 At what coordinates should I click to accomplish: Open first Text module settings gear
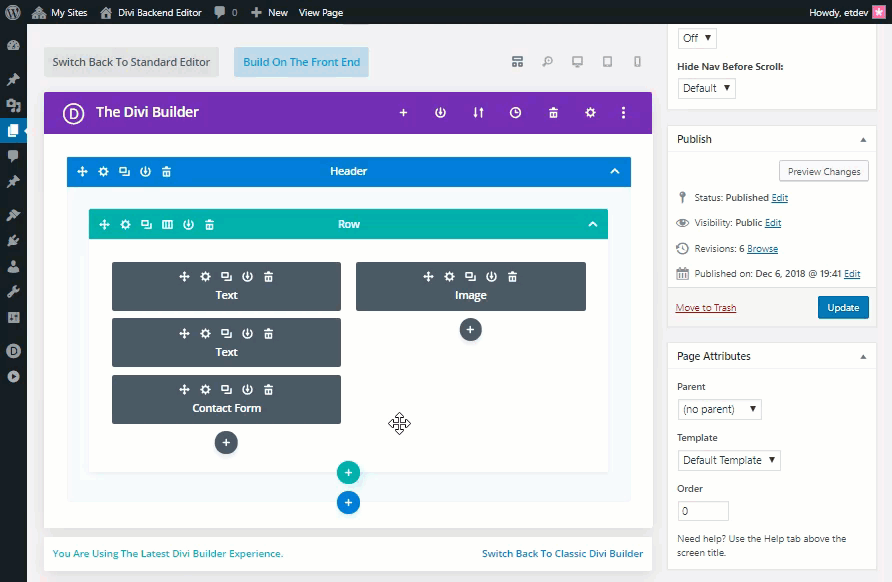pyautogui.click(x=205, y=276)
